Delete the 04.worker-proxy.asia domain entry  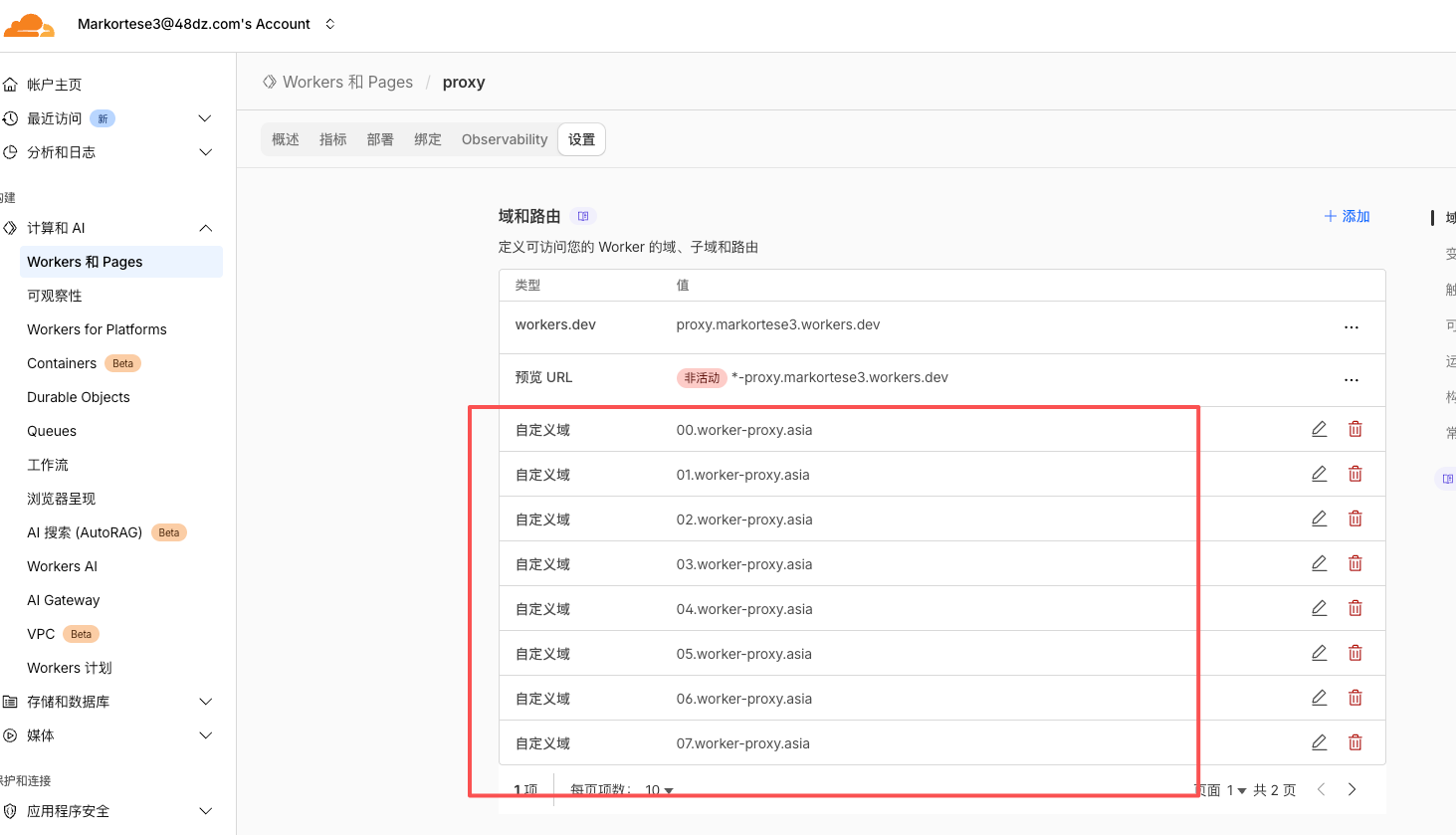[x=1354, y=608]
